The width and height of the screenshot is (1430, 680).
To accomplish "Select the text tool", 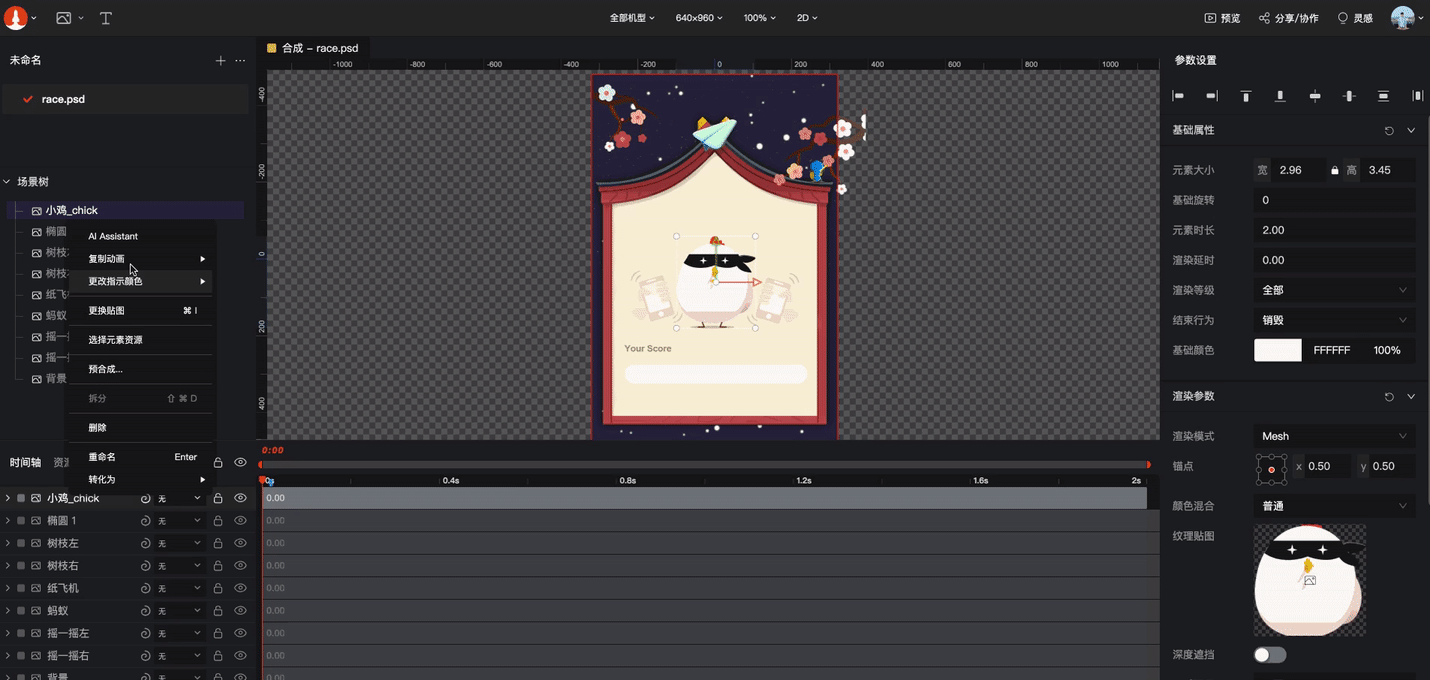I will (x=106, y=18).
